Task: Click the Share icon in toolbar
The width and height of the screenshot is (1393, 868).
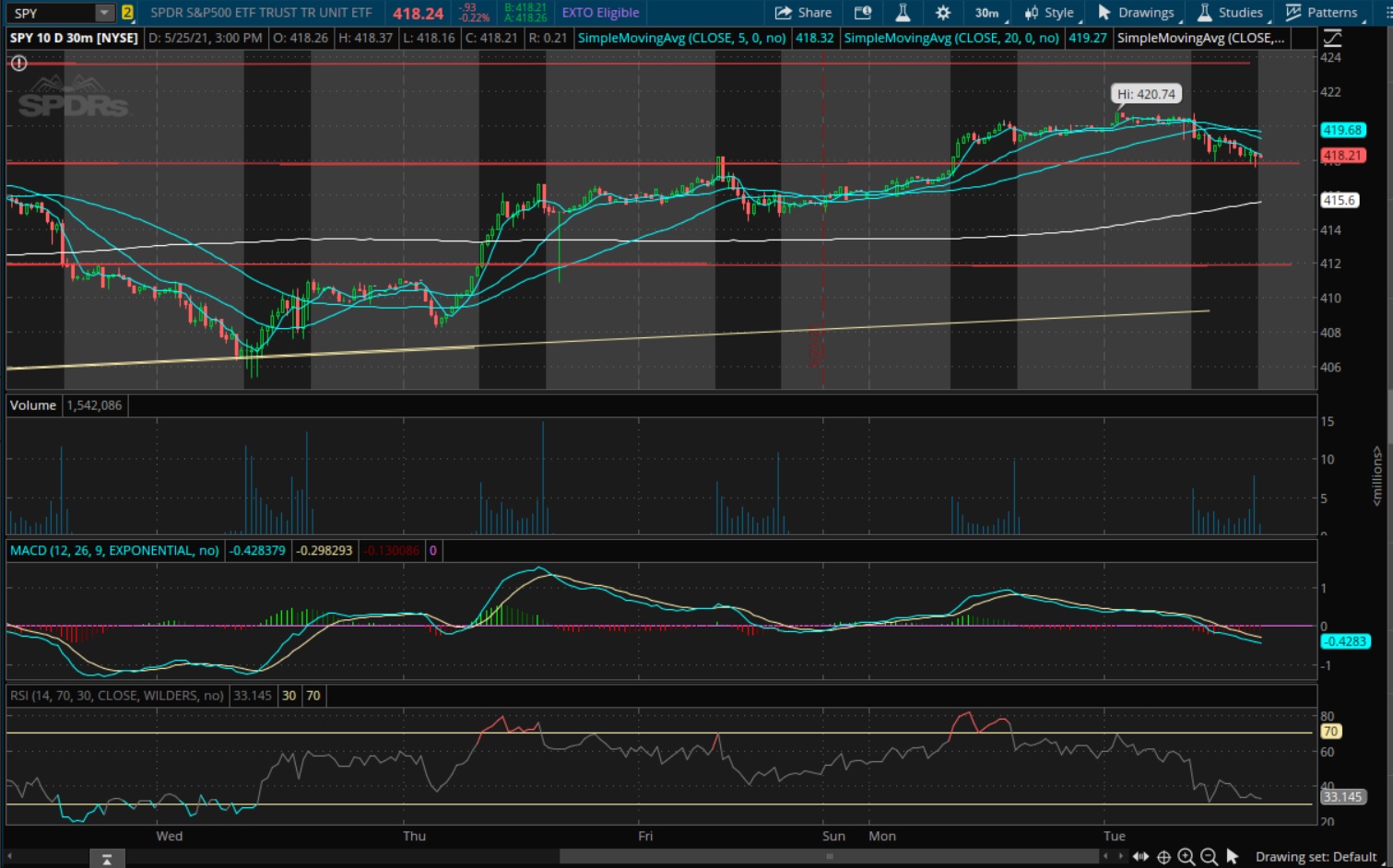Action: [x=804, y=13]
